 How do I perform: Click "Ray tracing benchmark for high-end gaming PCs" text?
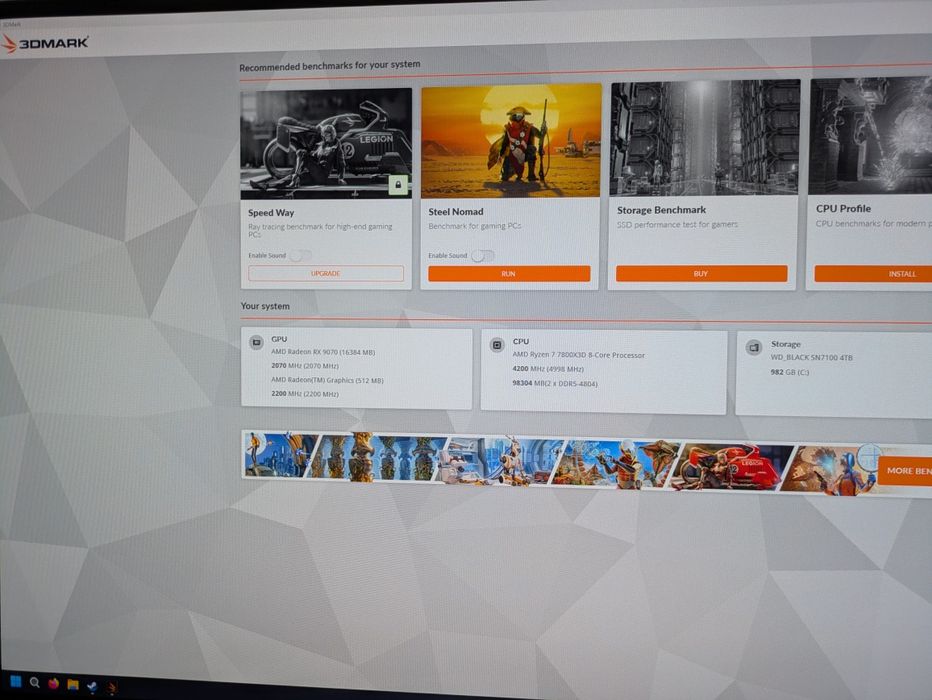tap(320, 230)
